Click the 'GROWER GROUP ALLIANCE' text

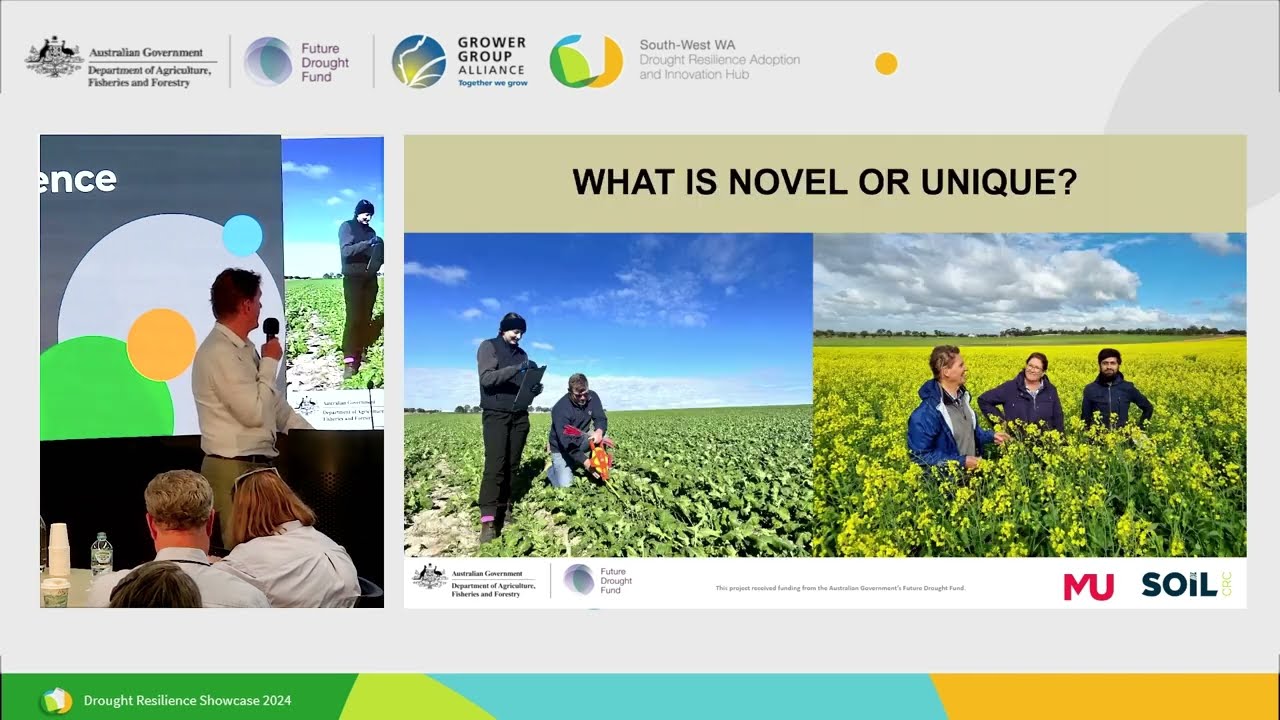click(x=491, y=56)
